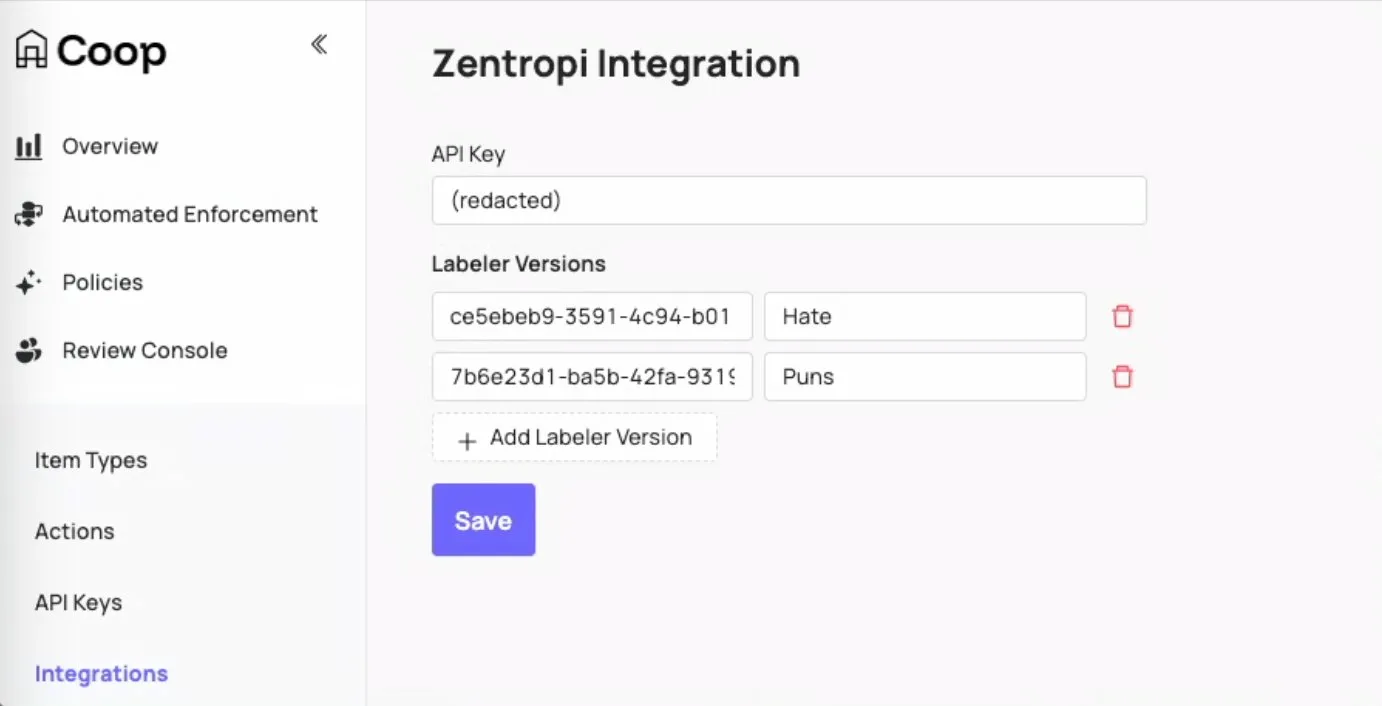
Task: Select Item Types in settings menu
Action: click(91, 461)
